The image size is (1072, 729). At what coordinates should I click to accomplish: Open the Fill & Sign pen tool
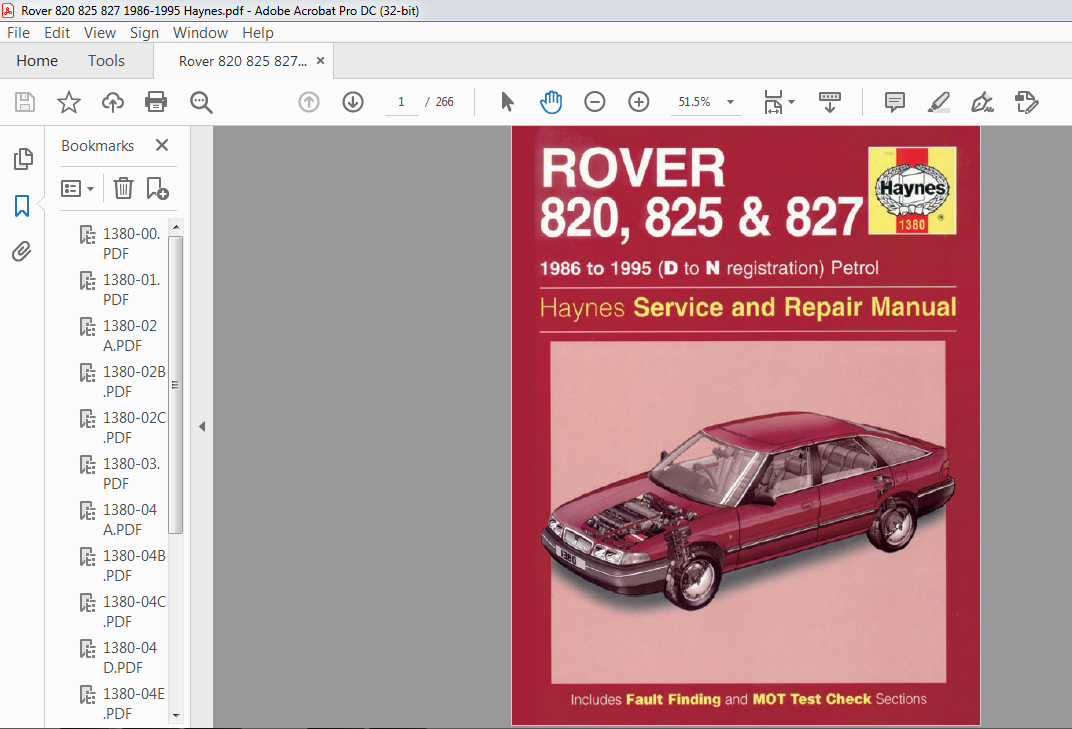click(x=982, y=103)
